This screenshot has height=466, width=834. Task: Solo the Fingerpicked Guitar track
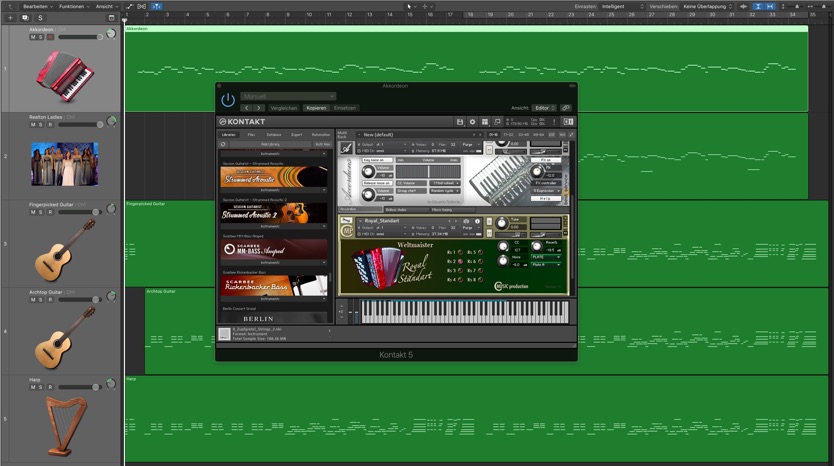[x=41, y=212]
